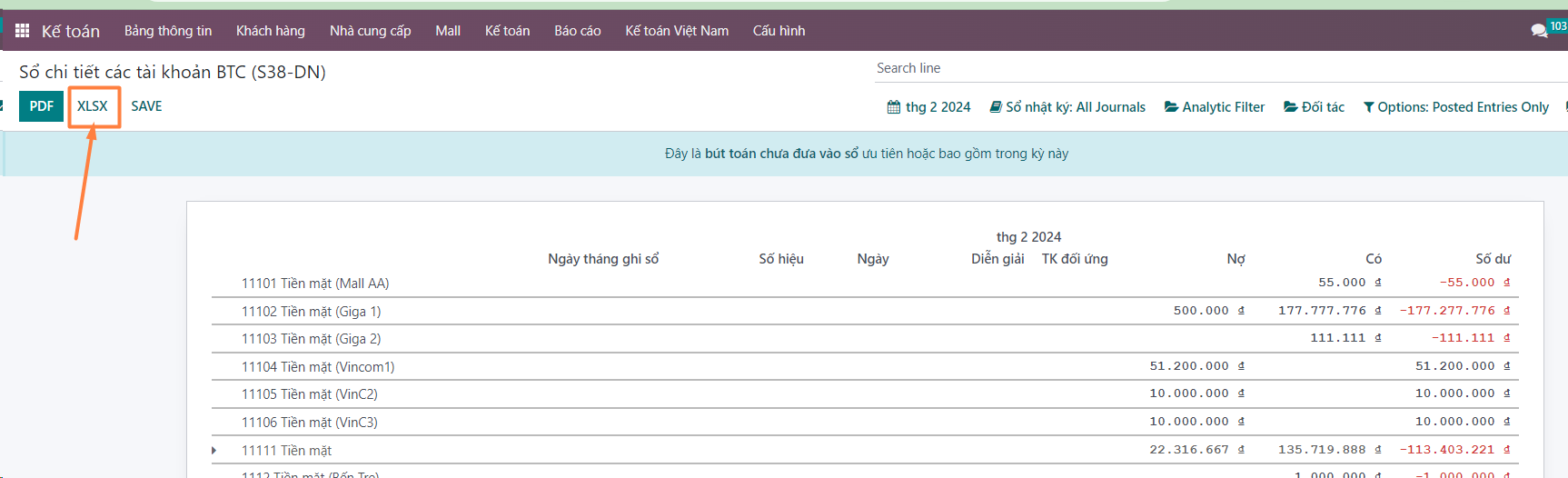Click the 135.719.888 credit value

coord(1330,450)
